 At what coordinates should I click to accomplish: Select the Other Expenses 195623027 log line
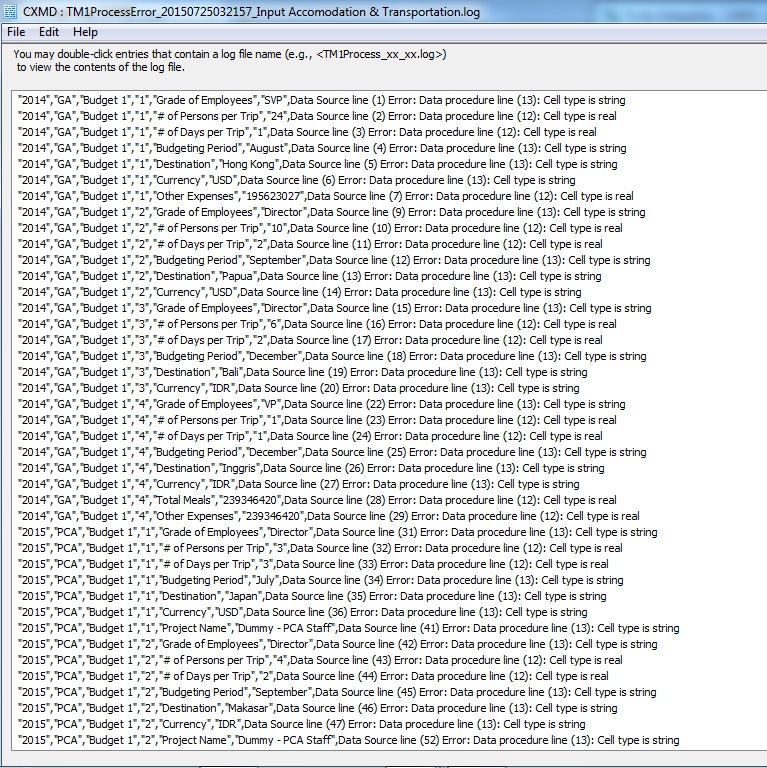coord(326,196)
